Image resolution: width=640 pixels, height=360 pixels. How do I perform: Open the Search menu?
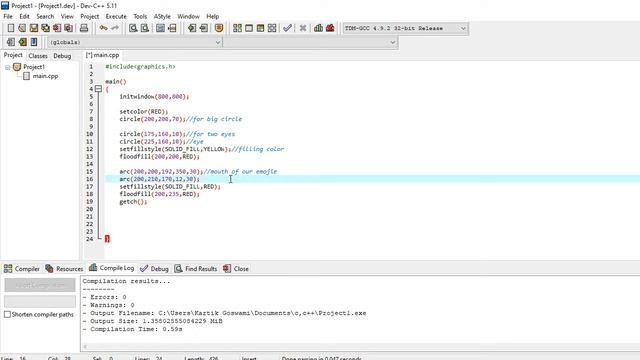pyautogui.click(x=45, y=16)
